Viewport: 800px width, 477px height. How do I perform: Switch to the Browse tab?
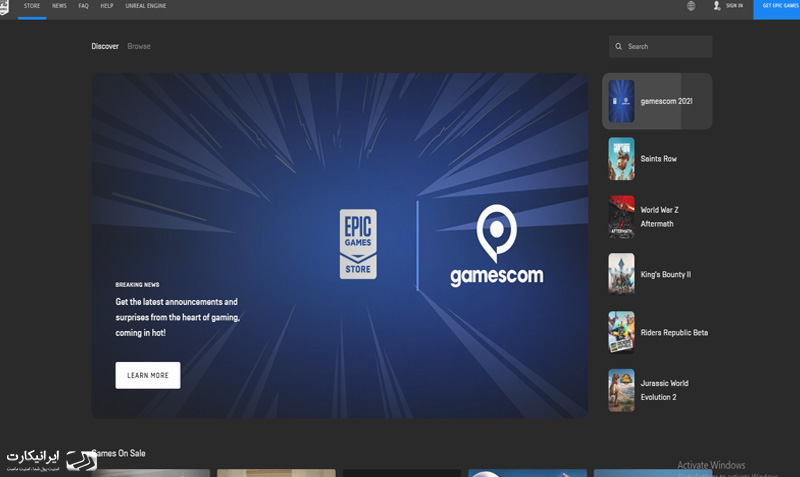139,46
